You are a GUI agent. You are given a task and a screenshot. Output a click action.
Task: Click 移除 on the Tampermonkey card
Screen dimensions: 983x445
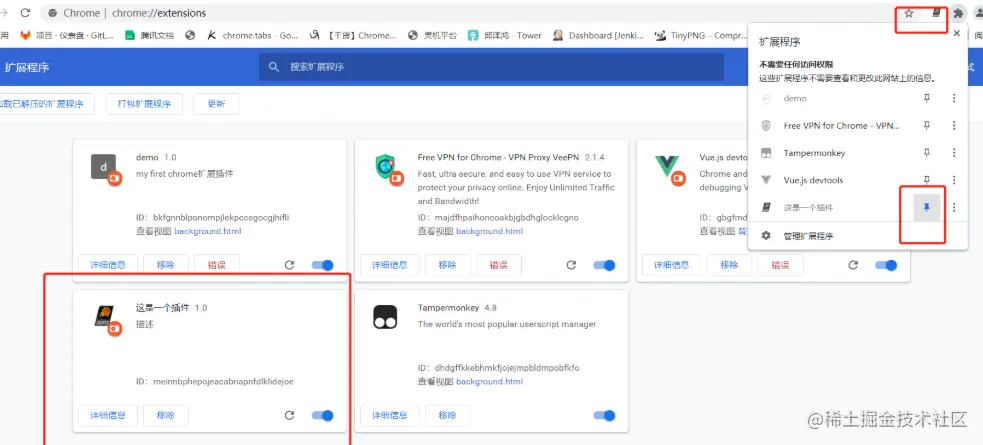point(448,416)
